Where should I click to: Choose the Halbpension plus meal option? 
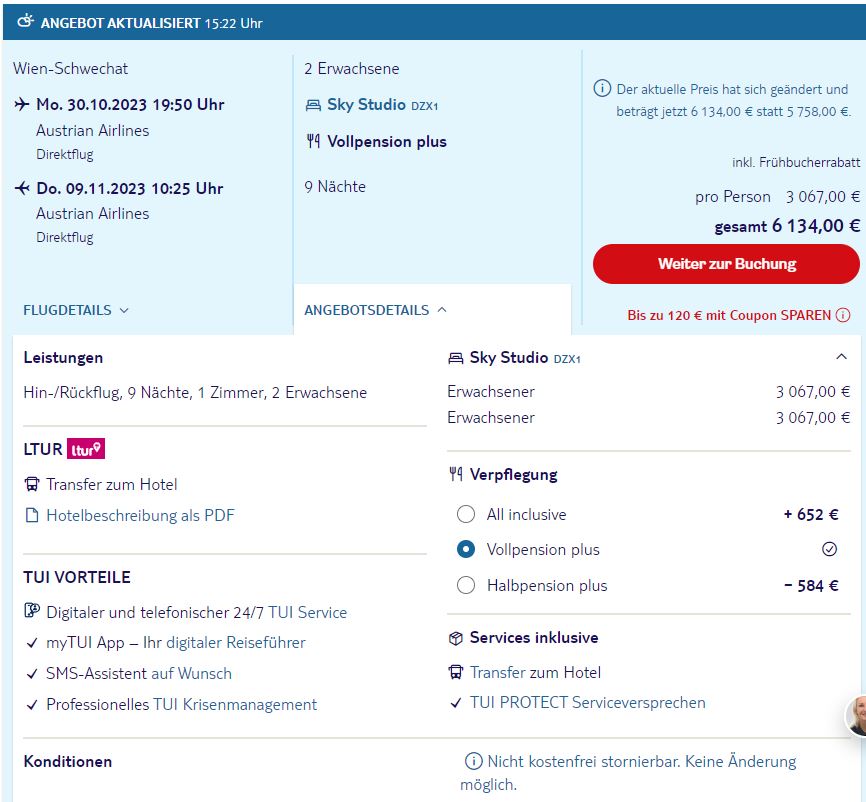tap(466, 586)
